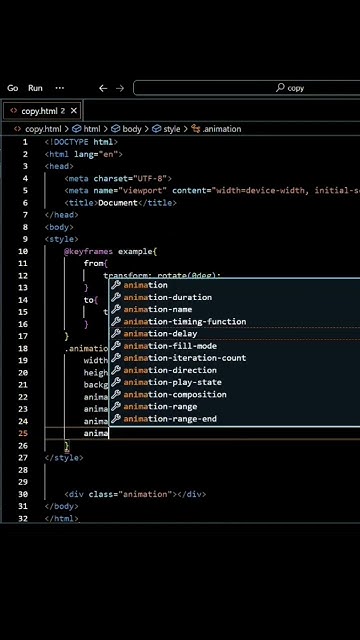Choose the animation-direction suggestion
This screenshot has height=640, width=360.
(235, 370)
